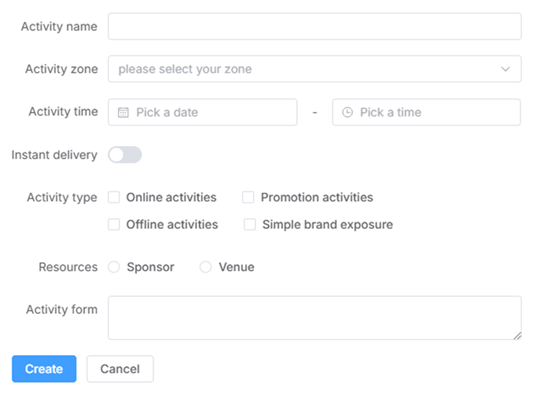Viewport: 554px width, 402px height.
Task: Select the Sponsor radio button
Action: click(x=114, y=267)
